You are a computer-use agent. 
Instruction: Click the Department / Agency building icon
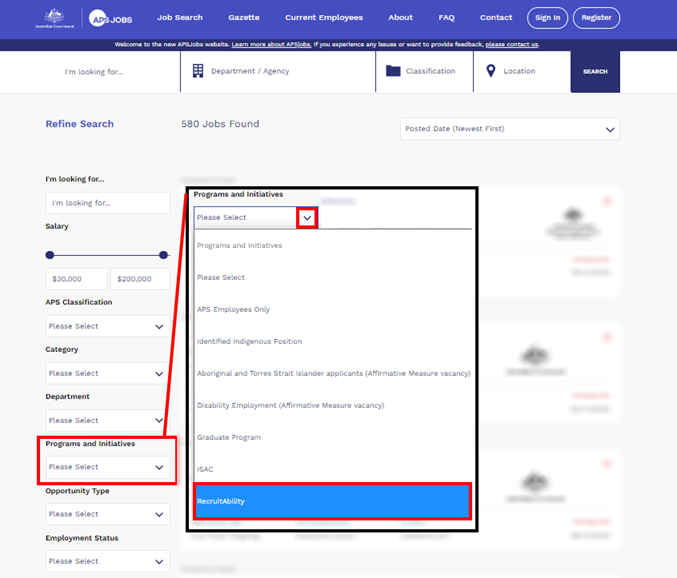click(x=198, y=71)
